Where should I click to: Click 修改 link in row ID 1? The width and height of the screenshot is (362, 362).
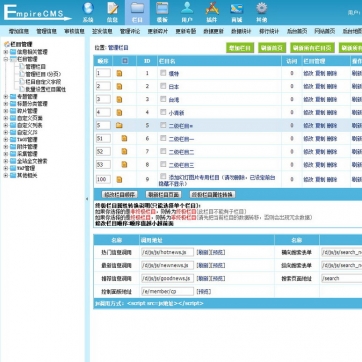[x=308, y=73]
